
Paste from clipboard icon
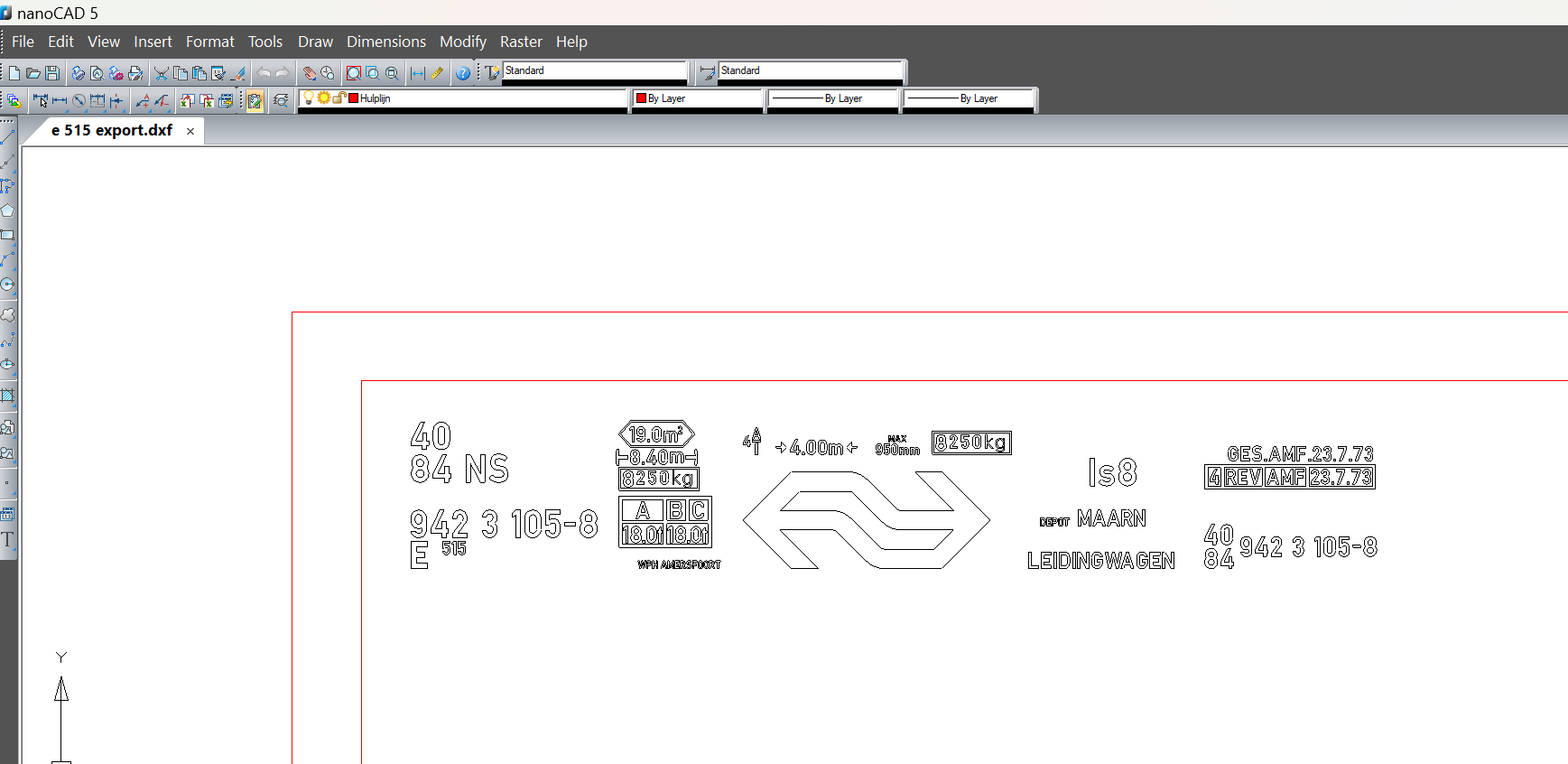pos(199,73)
